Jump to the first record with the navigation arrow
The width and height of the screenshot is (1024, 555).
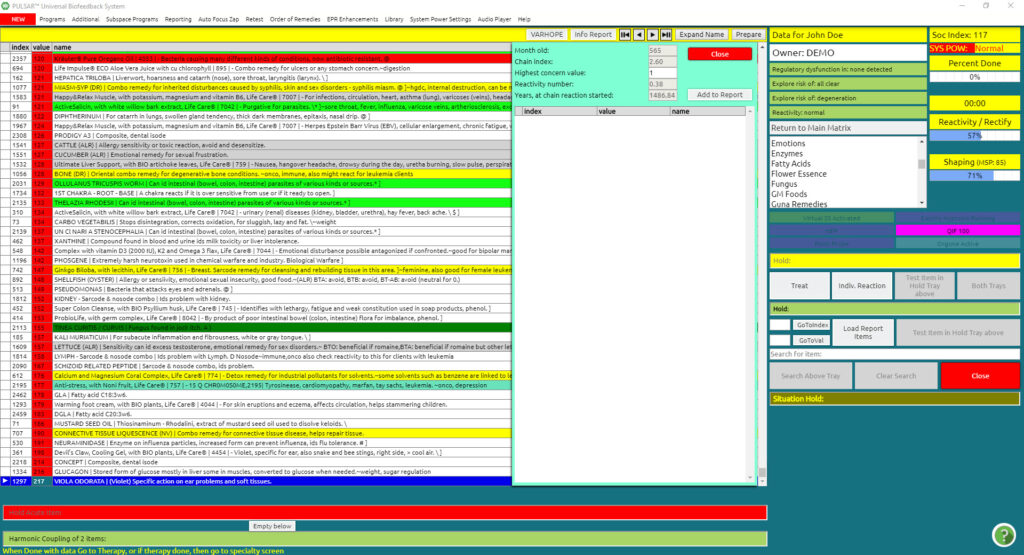[x=626, y=34]
